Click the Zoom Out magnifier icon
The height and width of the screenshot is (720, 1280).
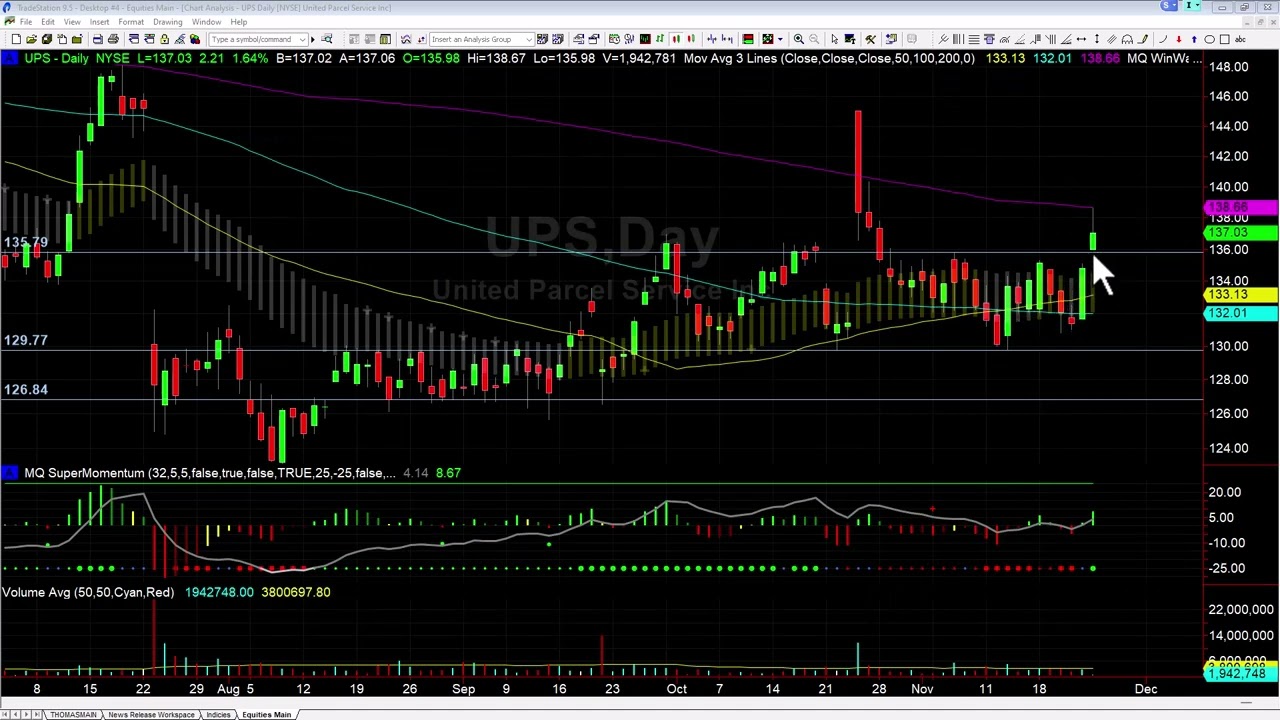coord(814,39)
